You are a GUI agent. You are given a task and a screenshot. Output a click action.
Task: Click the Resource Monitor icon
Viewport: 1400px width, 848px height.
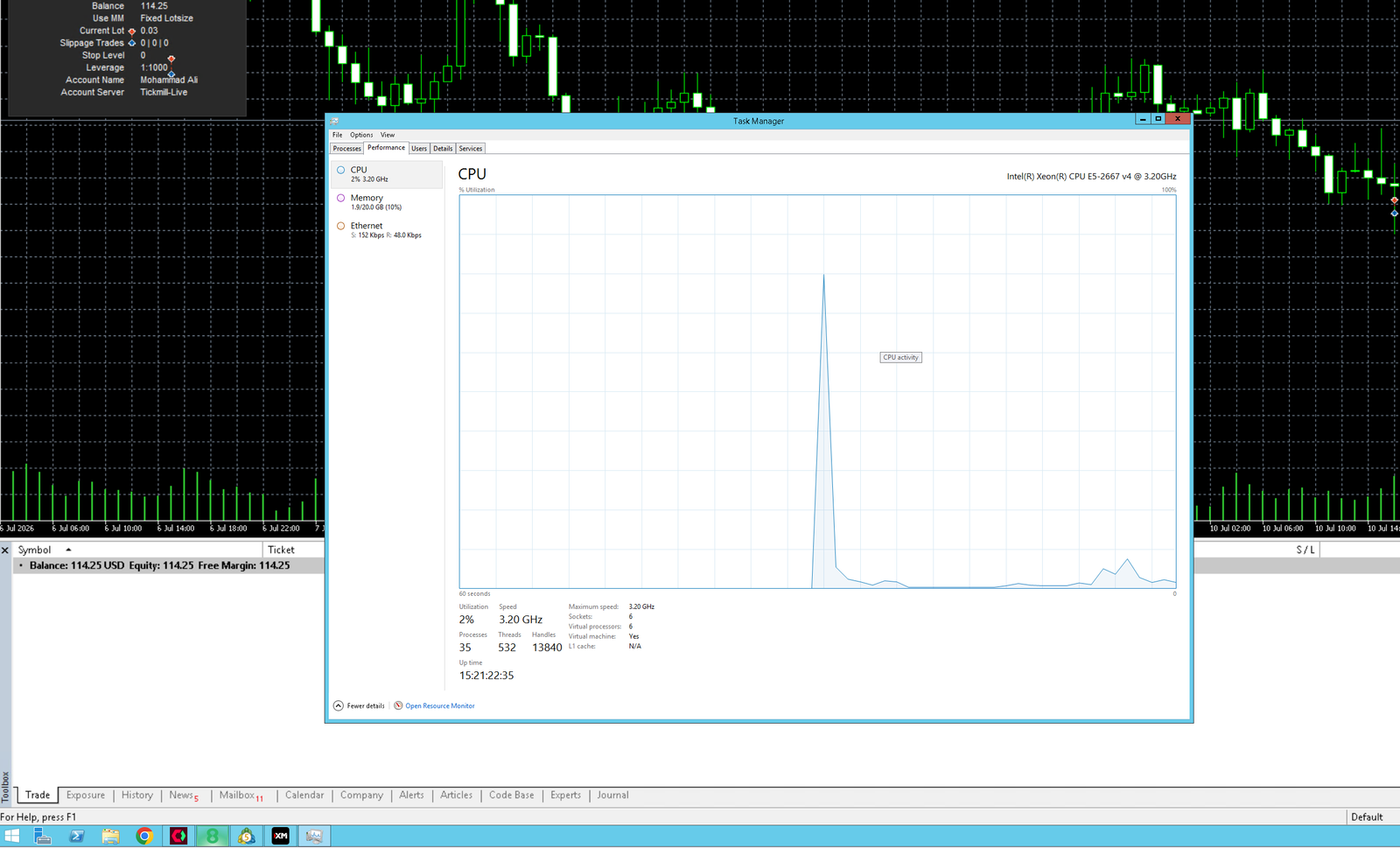[x=398, y=706]
